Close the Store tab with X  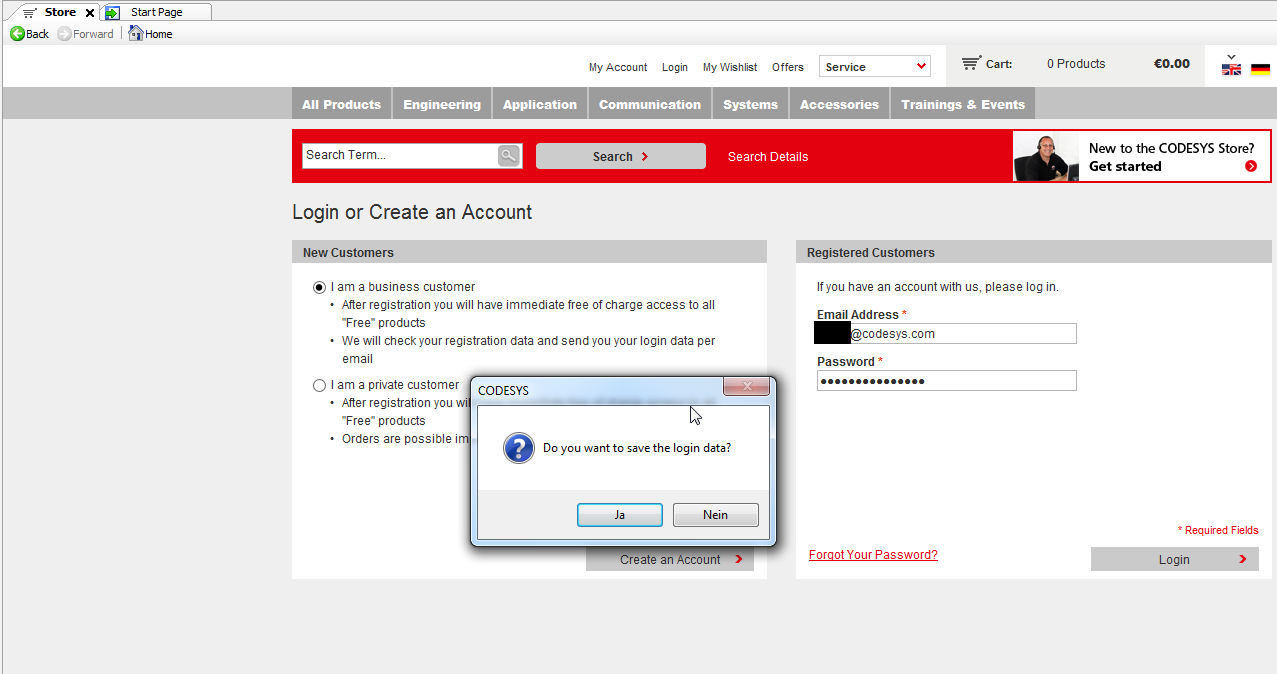coord(90,13)
